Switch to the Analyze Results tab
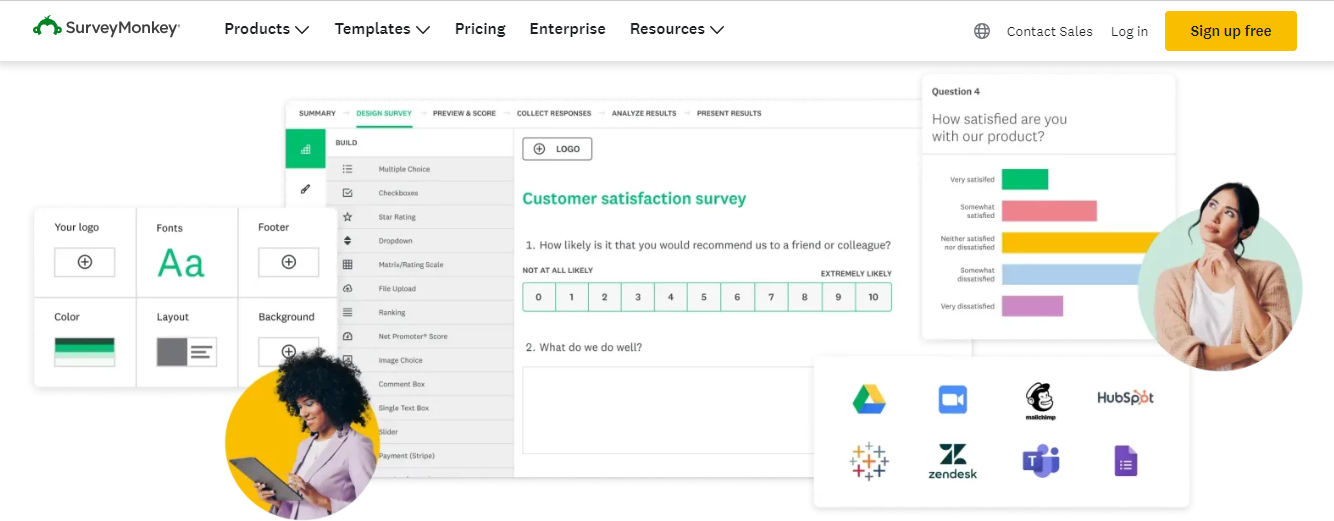 644,113
